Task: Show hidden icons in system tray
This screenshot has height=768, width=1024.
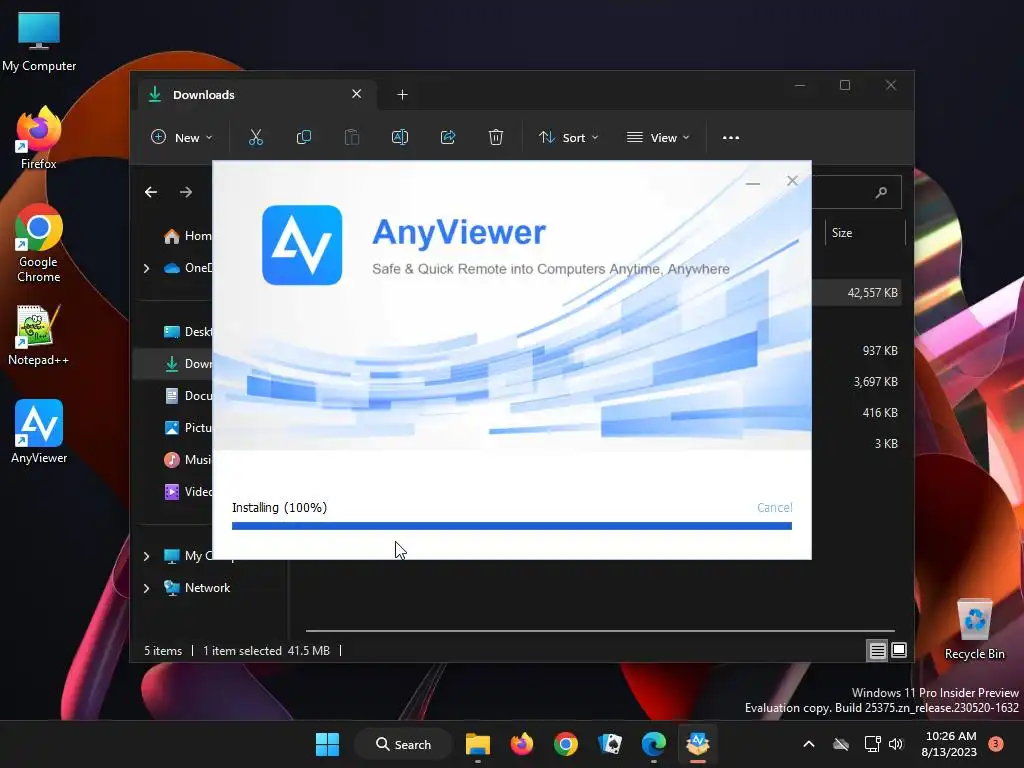Action: click(808, 744)
